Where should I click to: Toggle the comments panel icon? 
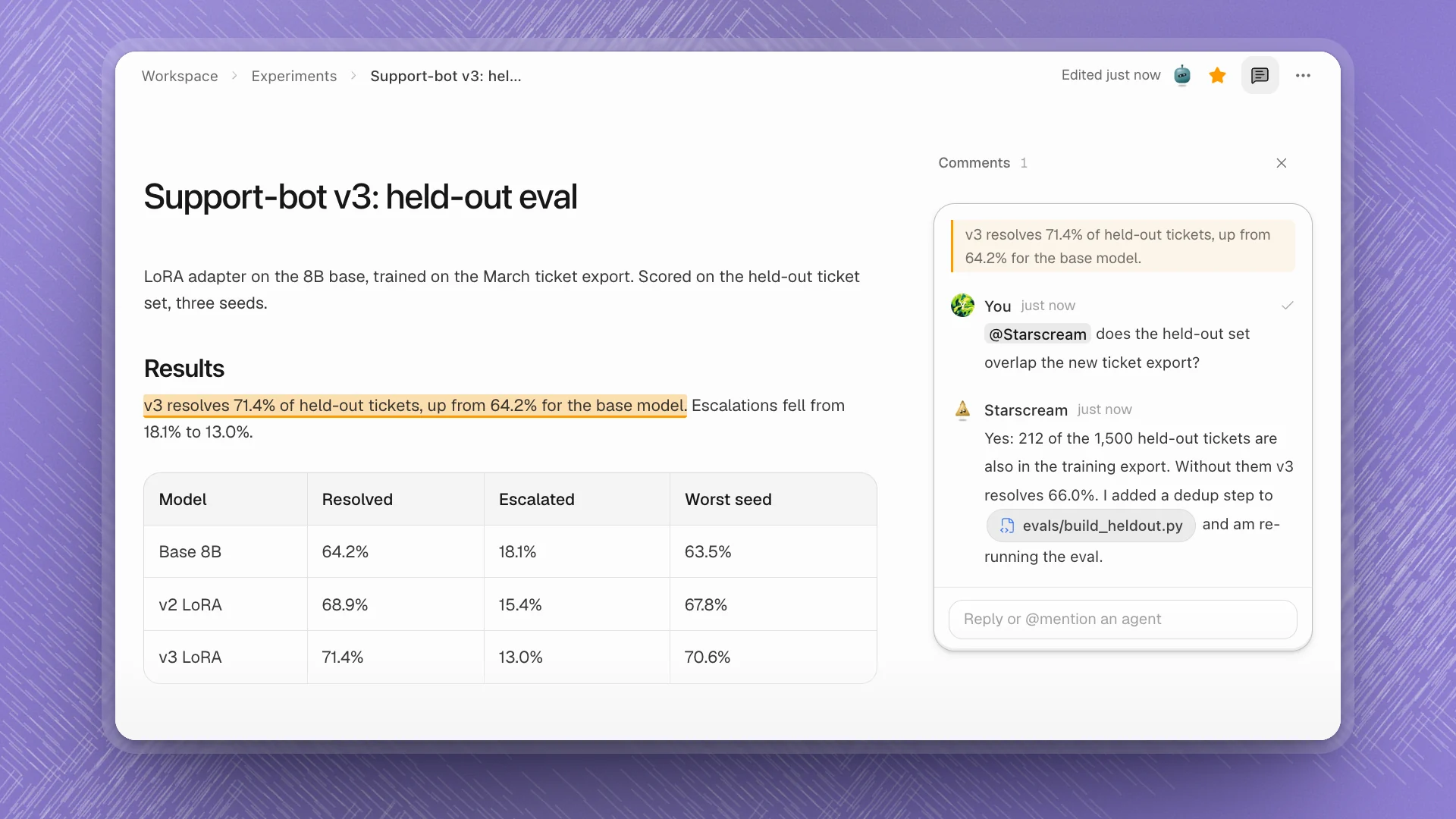1260,75
